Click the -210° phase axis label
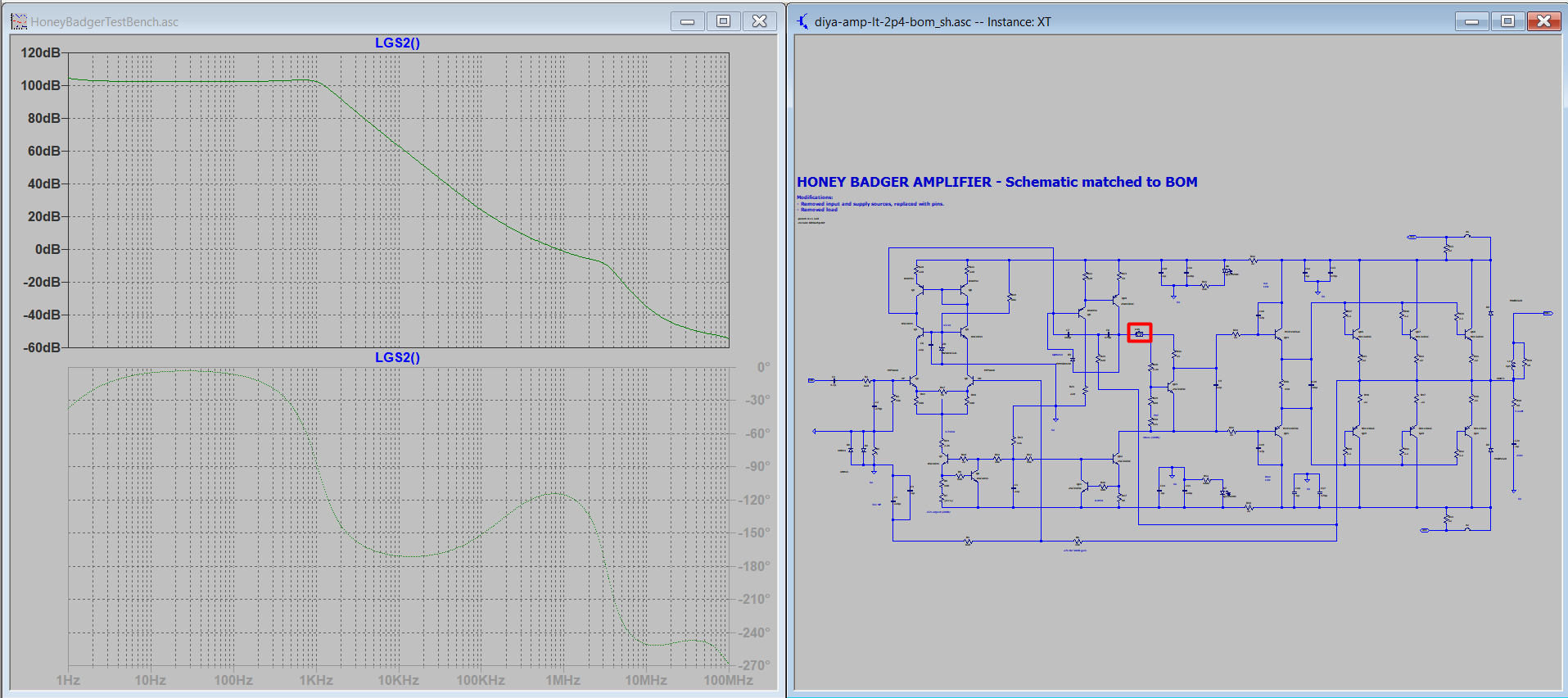1568x698 pixels. tap(754, 599)
